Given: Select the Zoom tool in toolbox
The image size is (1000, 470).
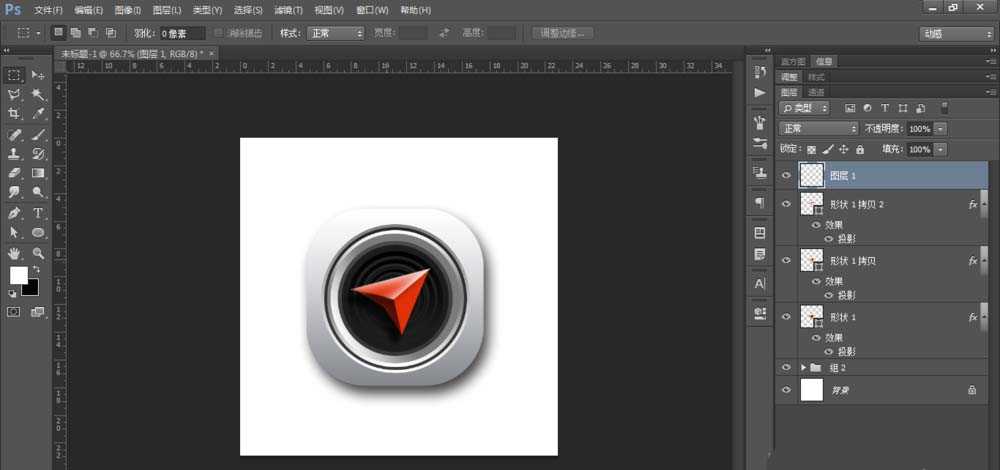Looking at the screenshot, I should coord(38,253).
